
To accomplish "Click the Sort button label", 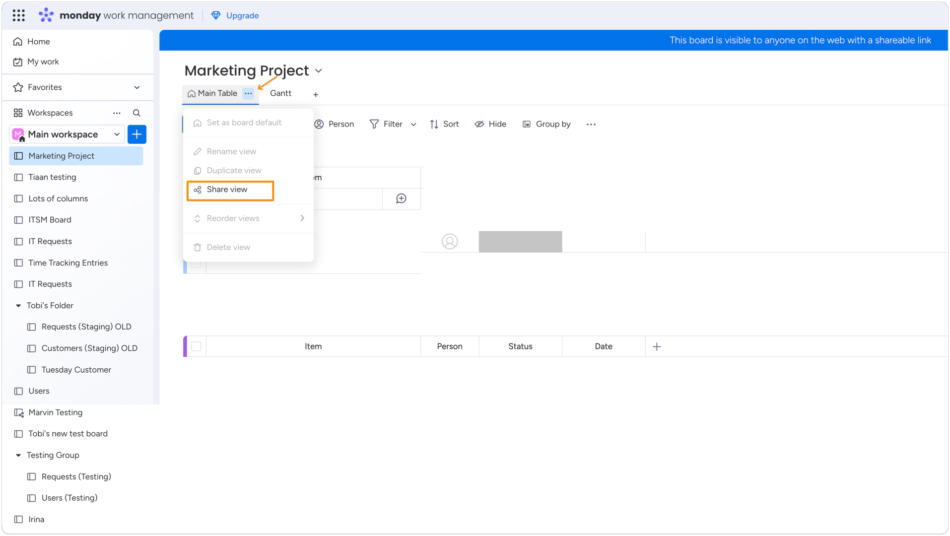I will click(451, 124).
